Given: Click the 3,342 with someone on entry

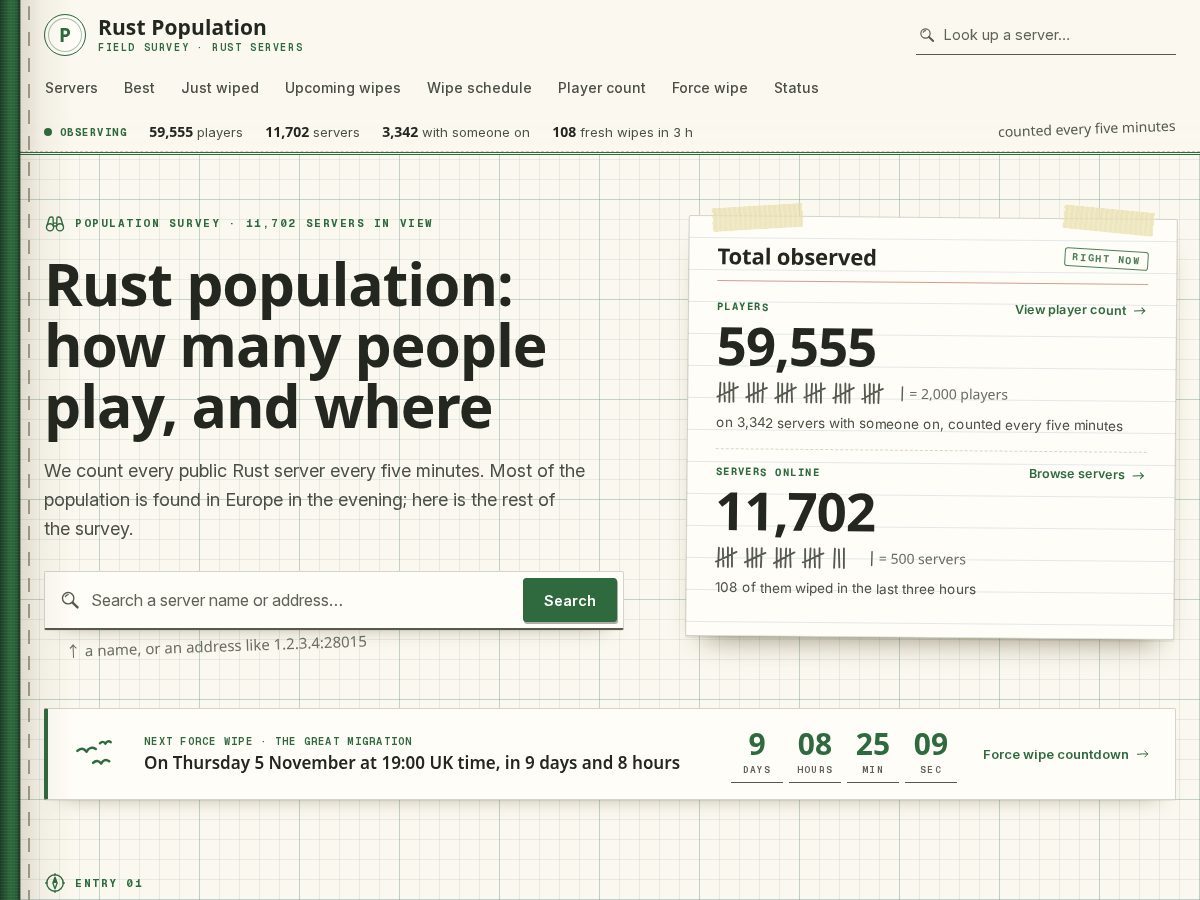Looking at the screenshot, I should (456, 132).
